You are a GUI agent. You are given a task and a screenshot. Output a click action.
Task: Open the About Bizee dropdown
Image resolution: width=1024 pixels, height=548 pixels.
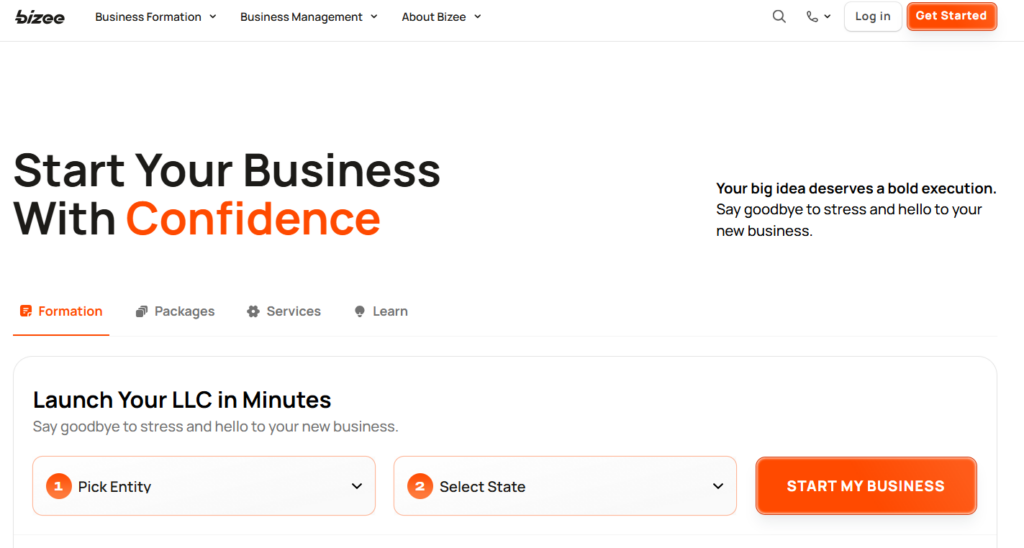(x=441, y=16)
